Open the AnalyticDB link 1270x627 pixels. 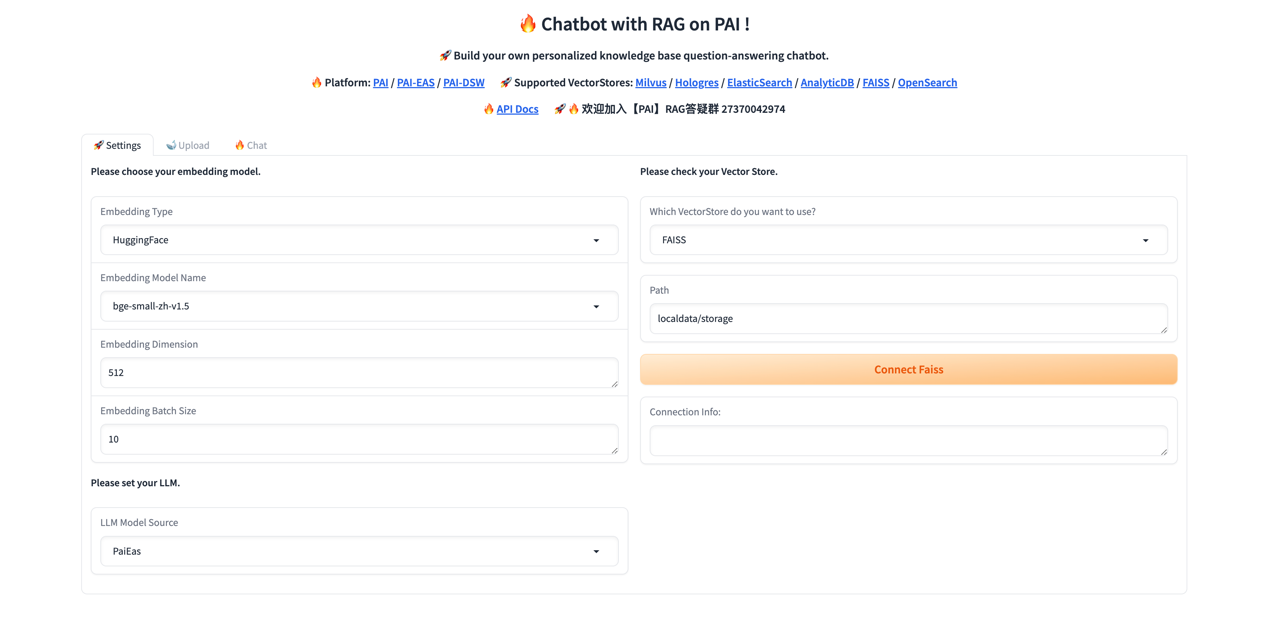826,82
